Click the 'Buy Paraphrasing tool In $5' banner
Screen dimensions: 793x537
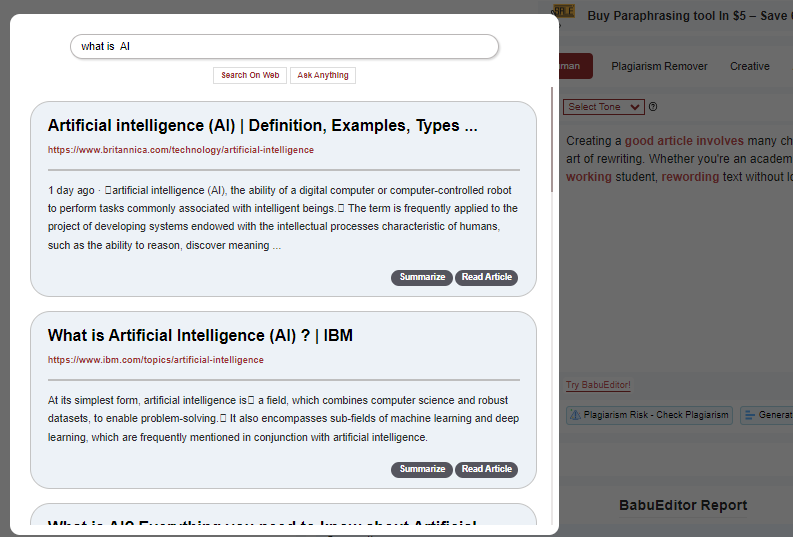690,16
